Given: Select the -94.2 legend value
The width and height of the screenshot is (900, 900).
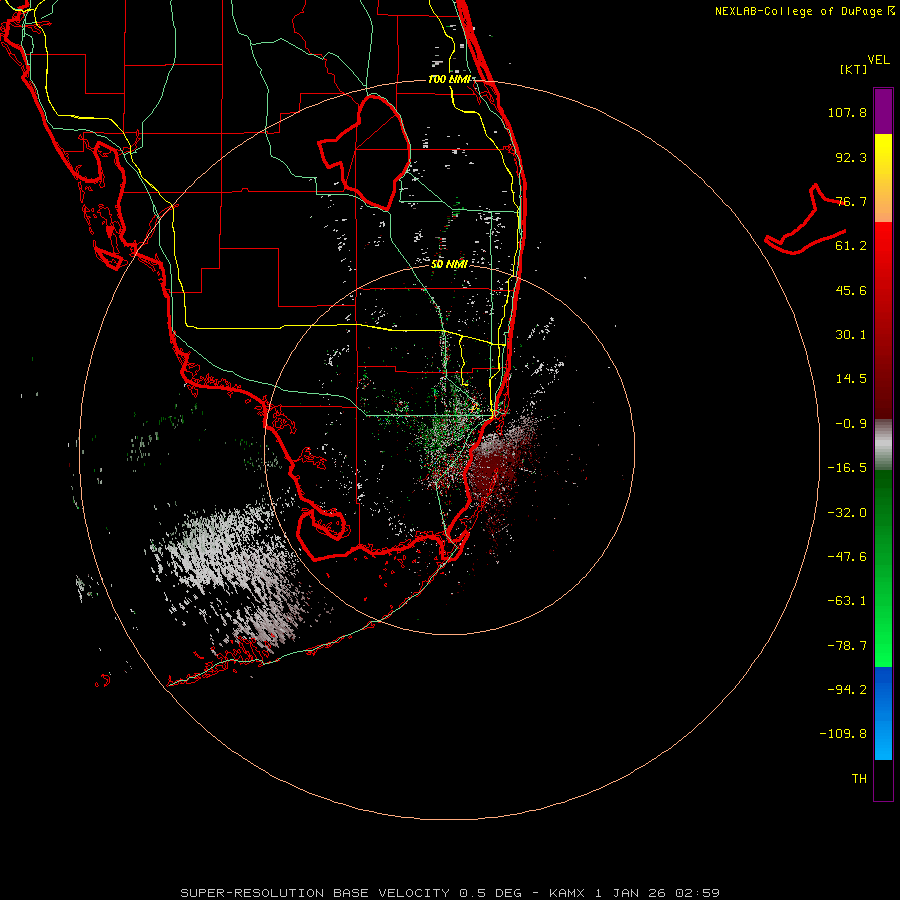Looking at the screenshot, I should coord(847,690).
